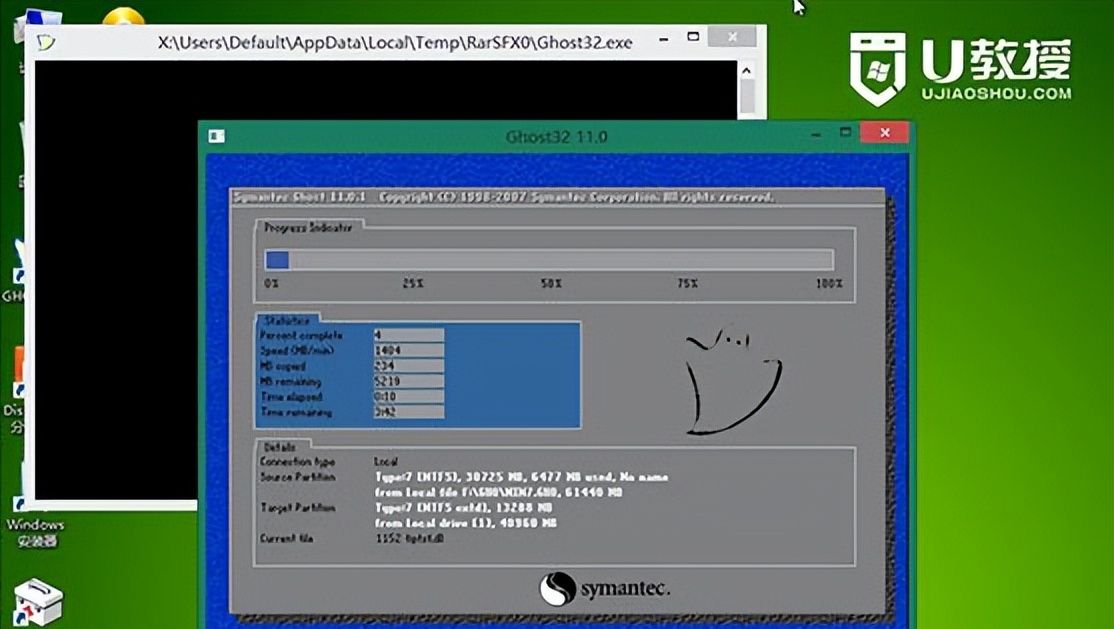Click the Ghost32.exe console window's title icon
1114x629 pixels.
pos(46,42)
